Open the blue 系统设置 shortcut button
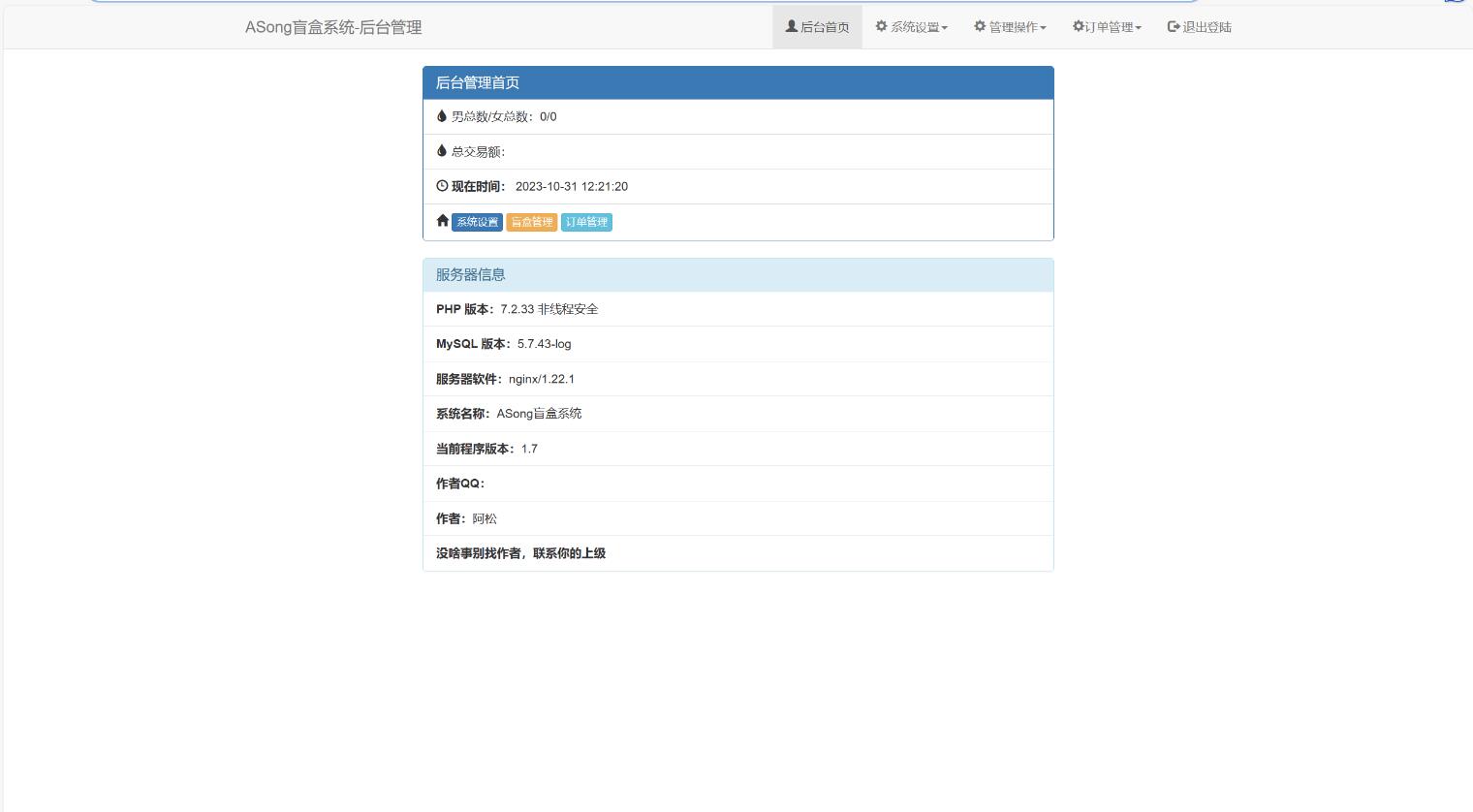 point(477,222)
